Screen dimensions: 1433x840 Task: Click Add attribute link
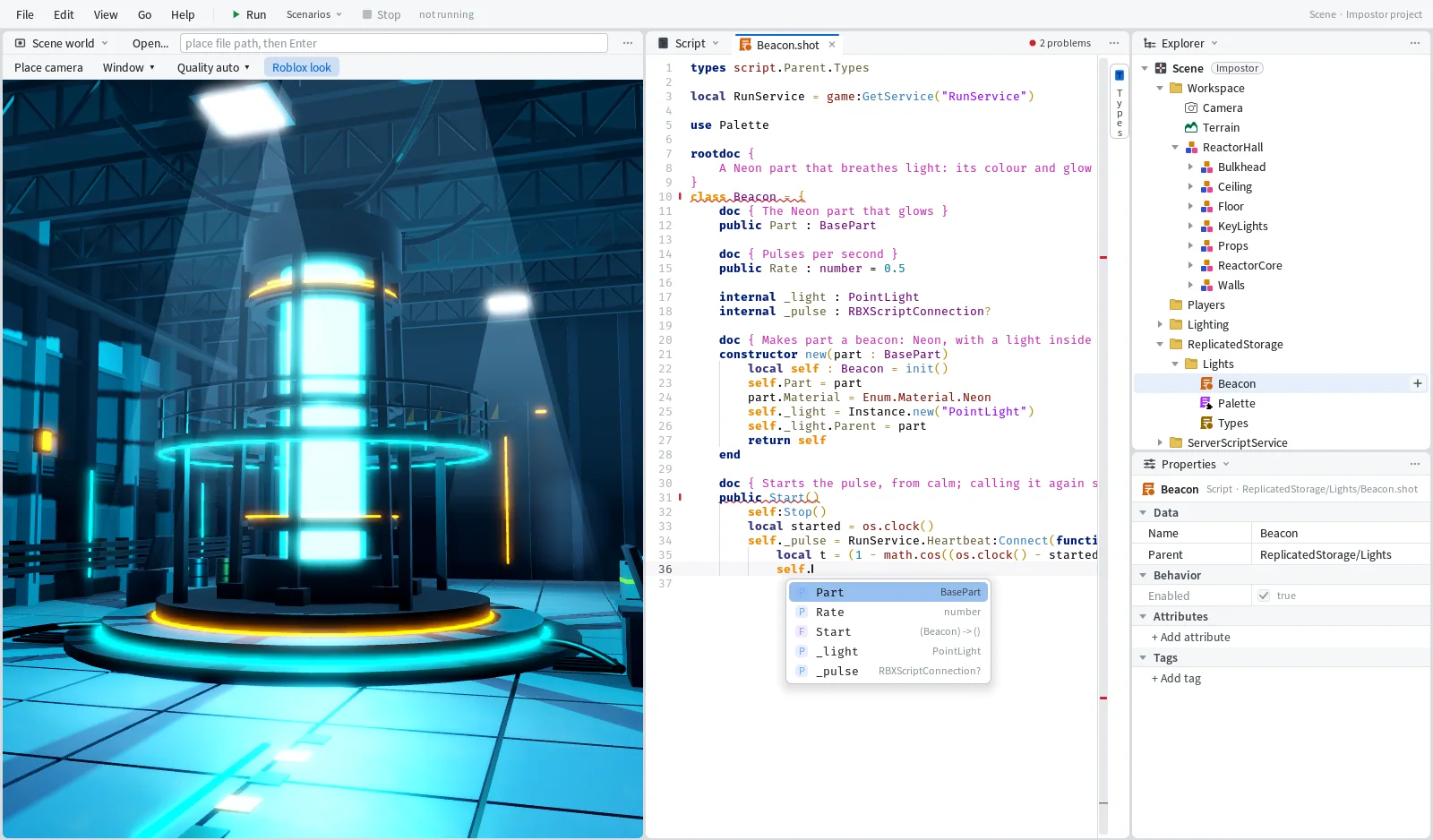(x=1191, y=637)
